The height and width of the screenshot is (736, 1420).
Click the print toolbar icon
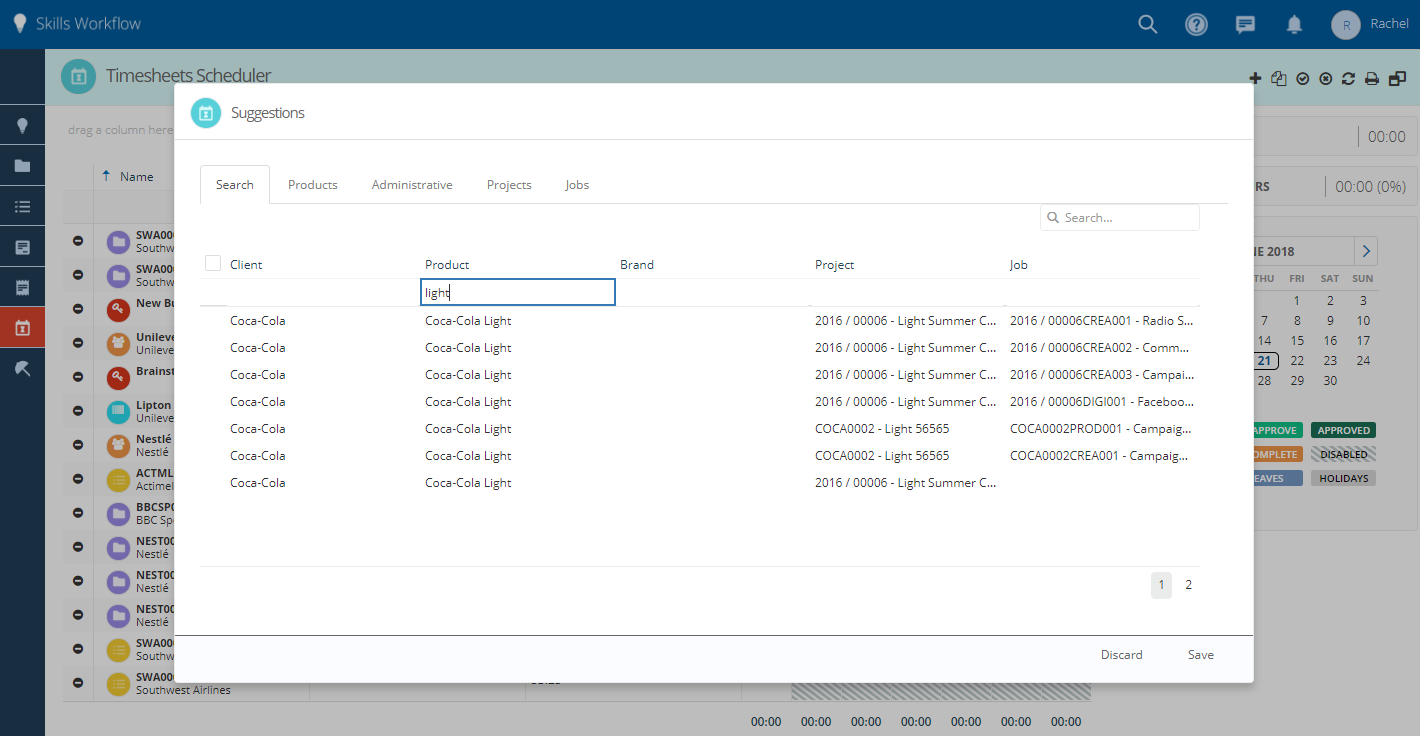pyautogui.click(x=1372, y=78)
